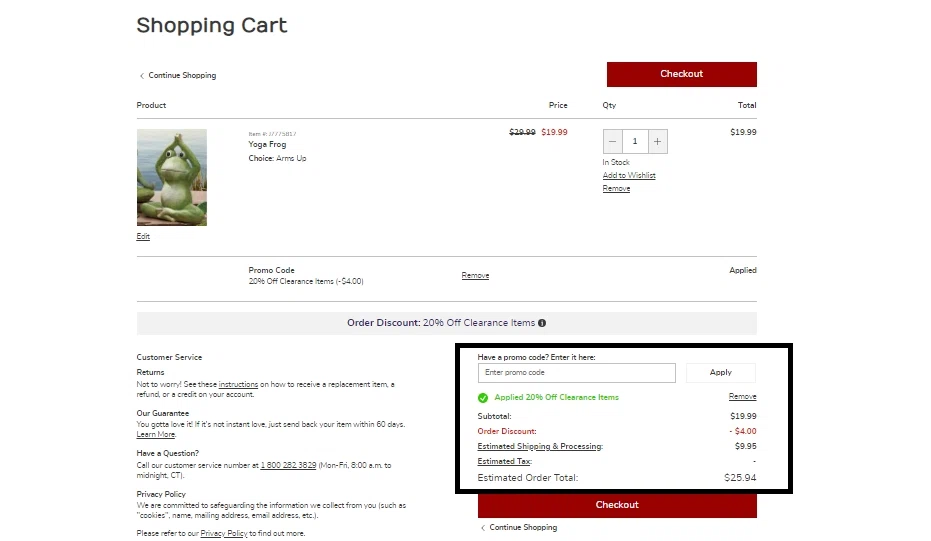Click the Edit link under the frog image
The width and height of the screenshot is (931, 541).
coord(143,237)
